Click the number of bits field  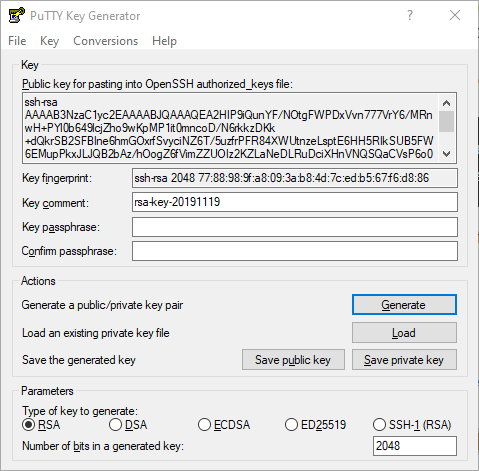tap(415, 446)
